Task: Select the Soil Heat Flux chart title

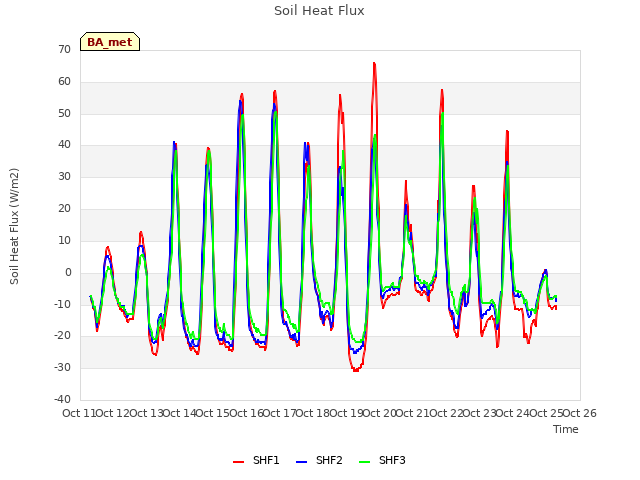Action: [x=319, y=11]
